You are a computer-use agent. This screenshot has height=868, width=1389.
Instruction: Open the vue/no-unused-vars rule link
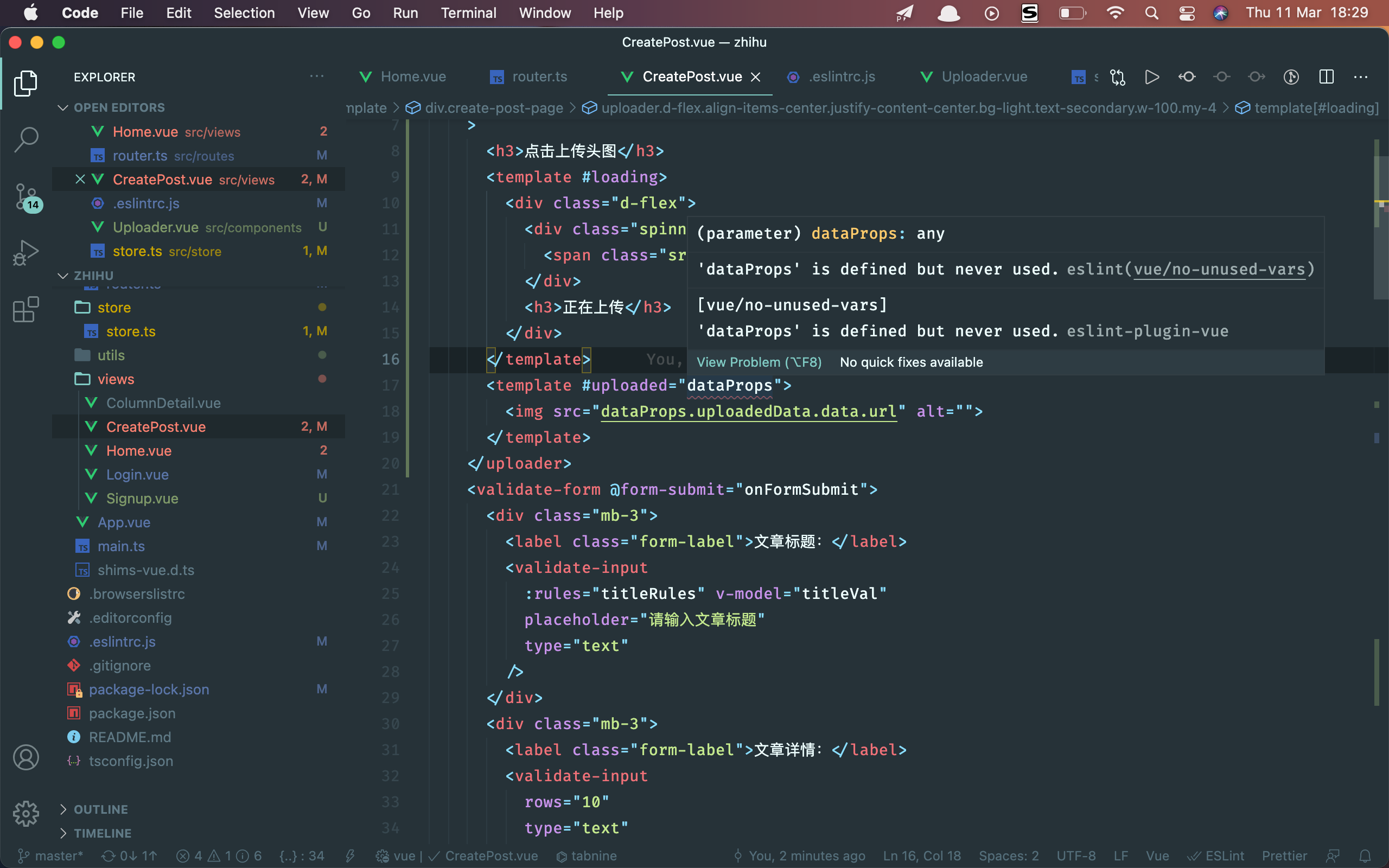pos(1220,269)
